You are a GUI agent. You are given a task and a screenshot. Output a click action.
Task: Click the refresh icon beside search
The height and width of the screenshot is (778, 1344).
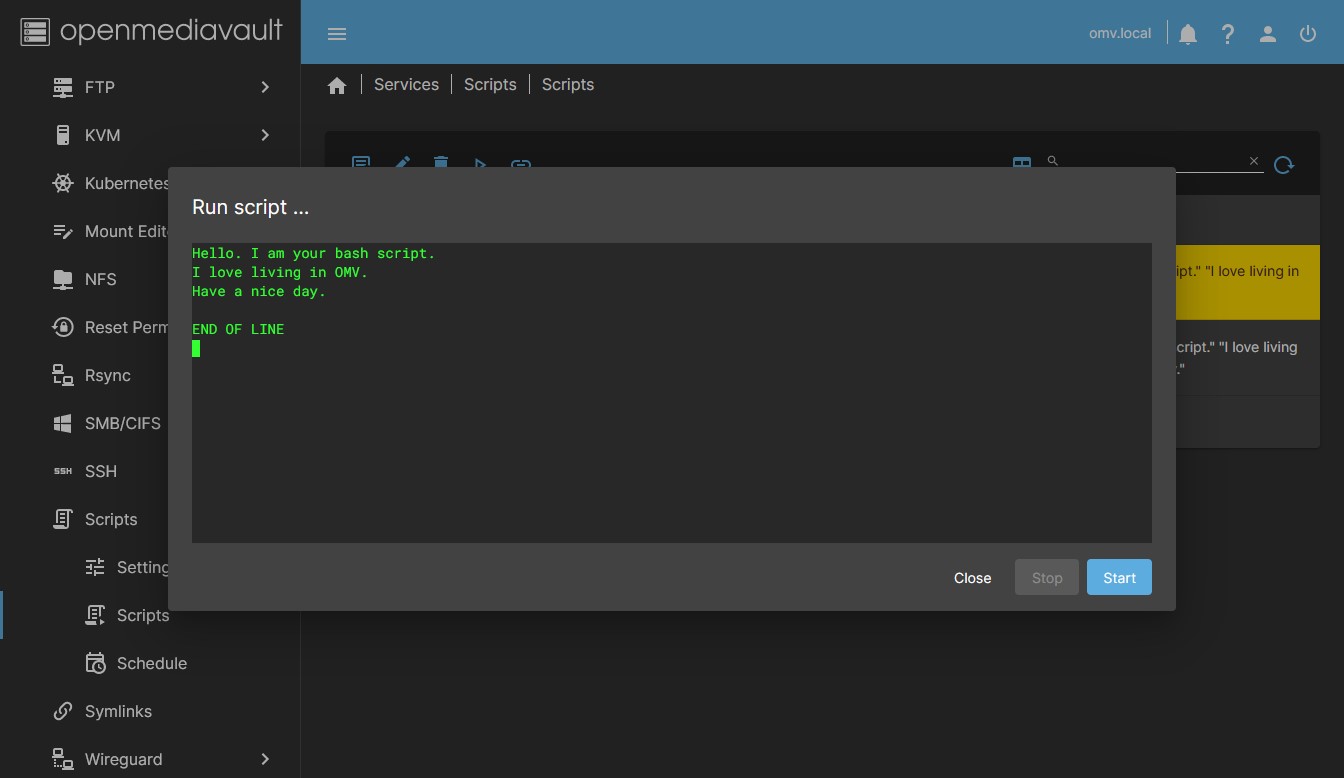point(1284,165)
